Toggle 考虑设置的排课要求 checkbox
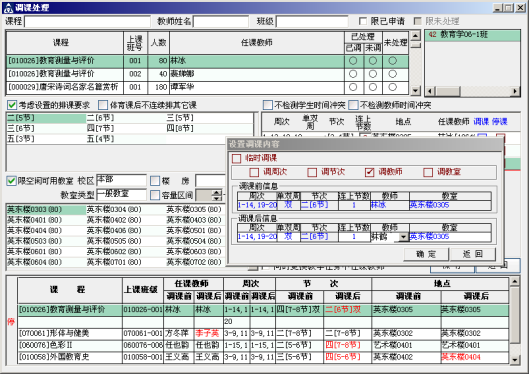This screenshot has width=530, height=375. [x=12, y=105]
